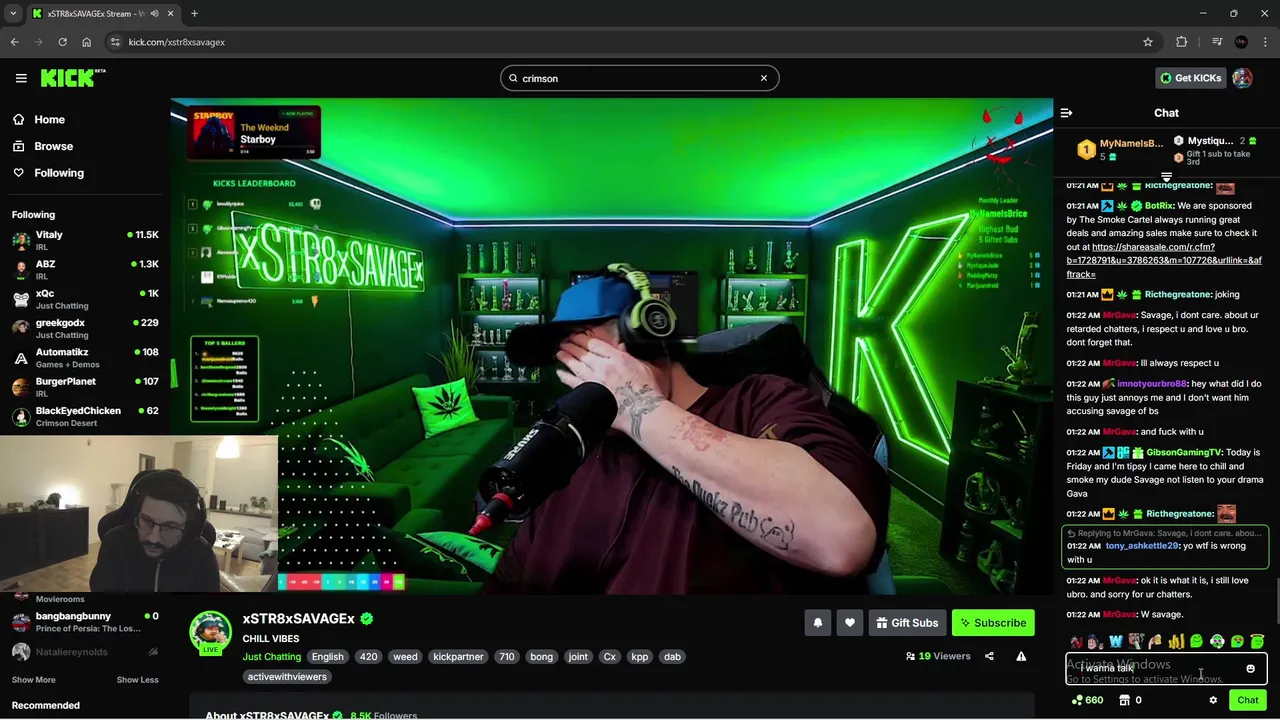Viewport: 1280px width, 720px height.
Task: Toggle follow heart button
Action: coord(849,623)
